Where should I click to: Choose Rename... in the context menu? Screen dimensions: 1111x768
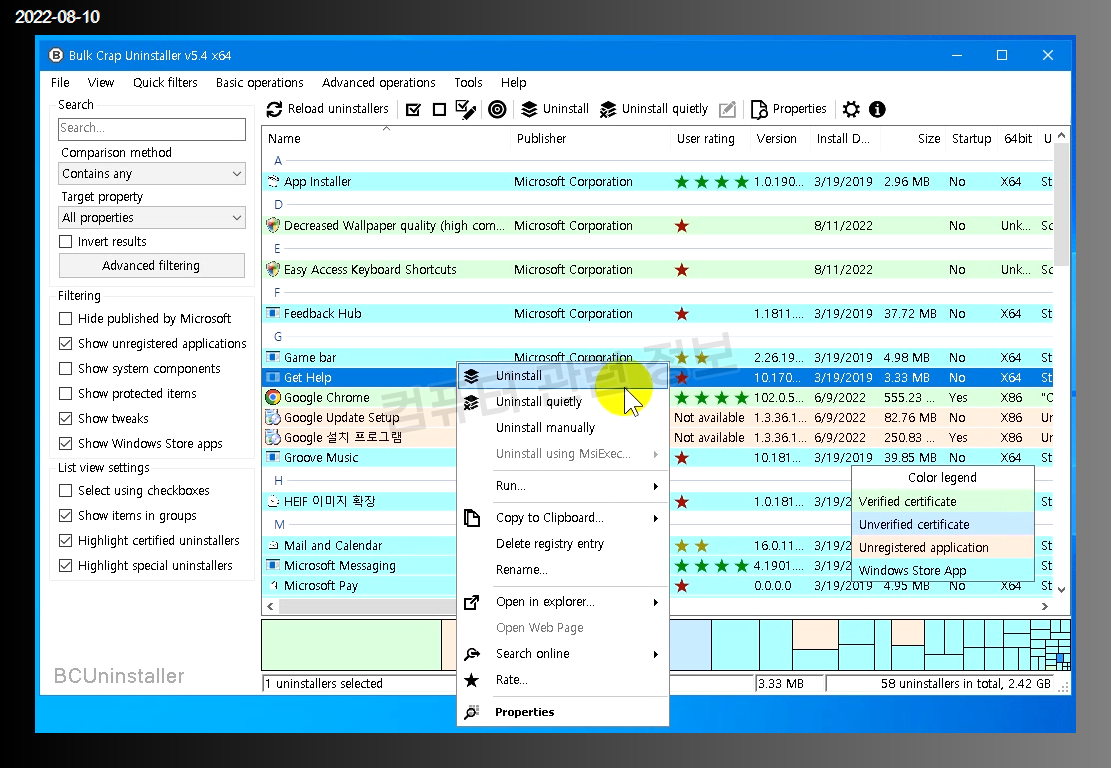(x=563, y=570)
